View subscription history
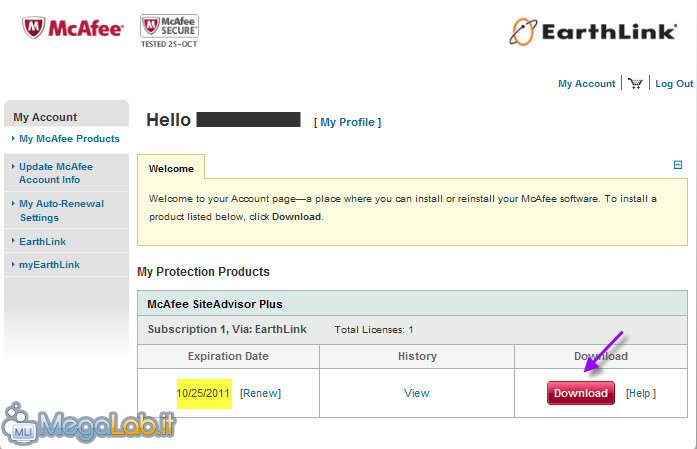697x449 pixels. [x=417, y=393]
